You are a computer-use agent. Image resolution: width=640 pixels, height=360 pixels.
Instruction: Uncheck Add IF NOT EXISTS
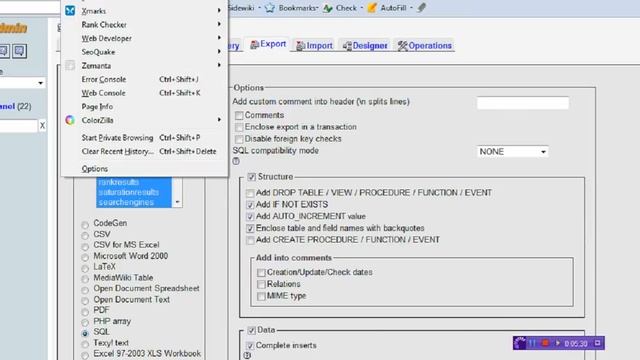(250, 204)
